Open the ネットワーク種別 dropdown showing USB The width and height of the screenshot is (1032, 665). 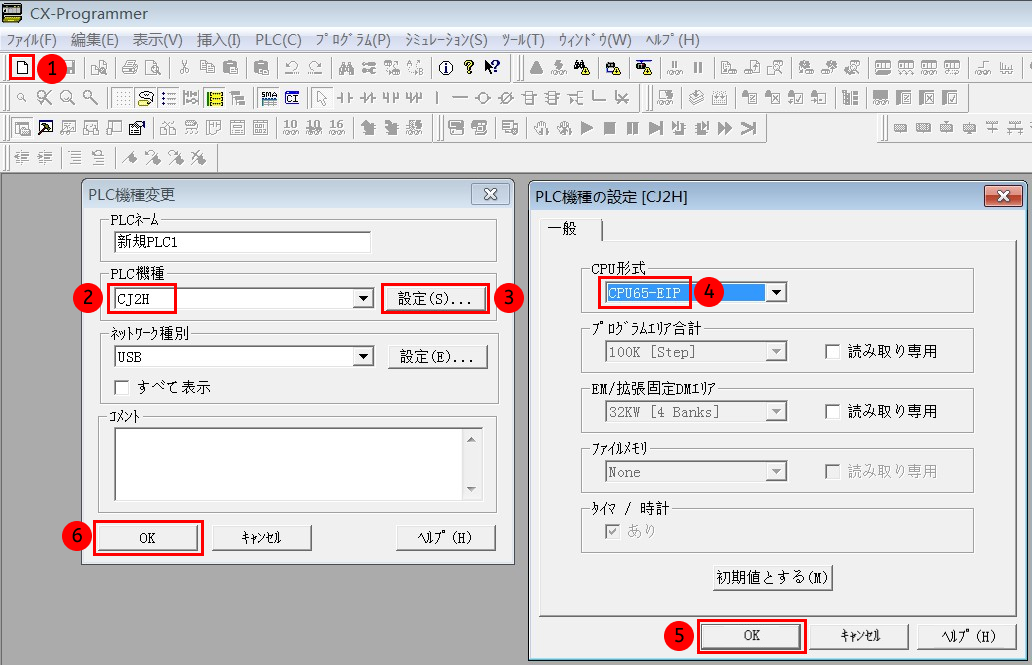(363, 357)
